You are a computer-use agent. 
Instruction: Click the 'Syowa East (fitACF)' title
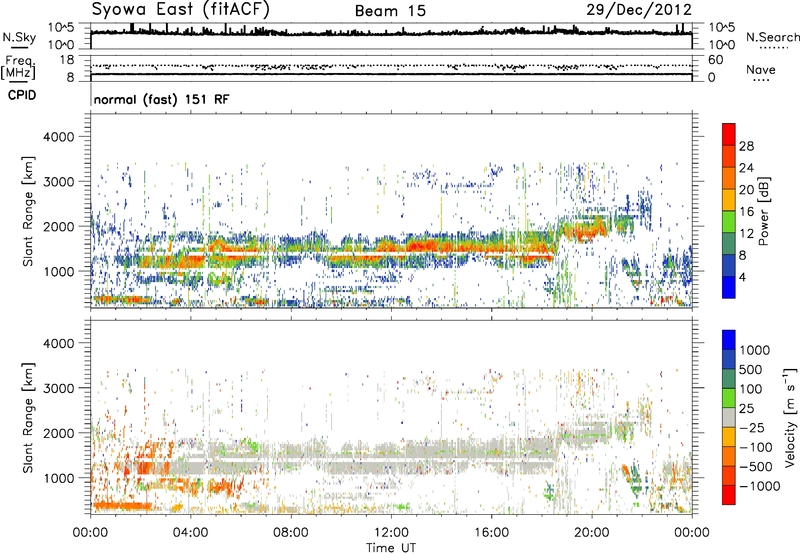click(x=181, y=10)
